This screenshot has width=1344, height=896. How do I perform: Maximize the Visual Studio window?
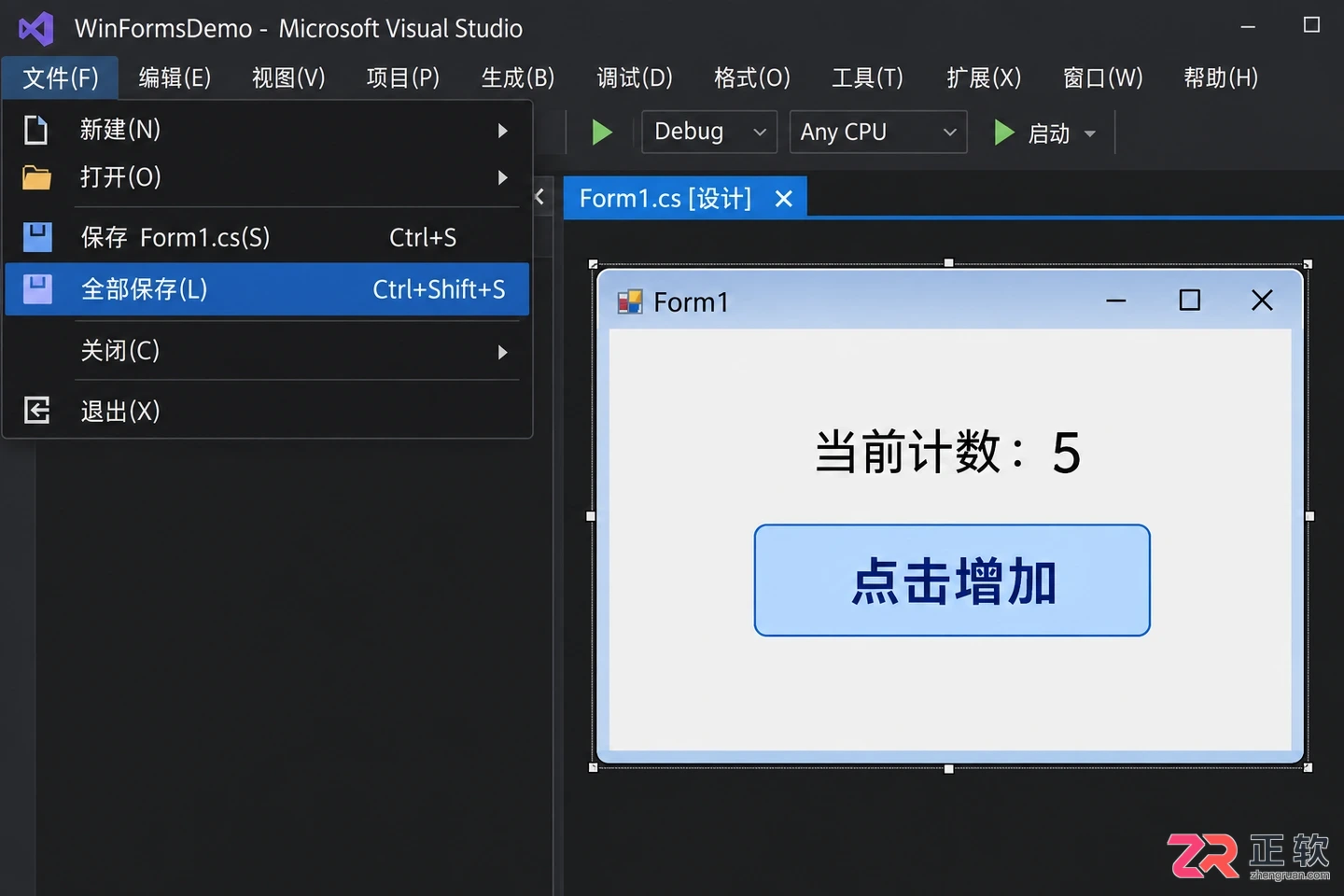tap(1311, 25)
